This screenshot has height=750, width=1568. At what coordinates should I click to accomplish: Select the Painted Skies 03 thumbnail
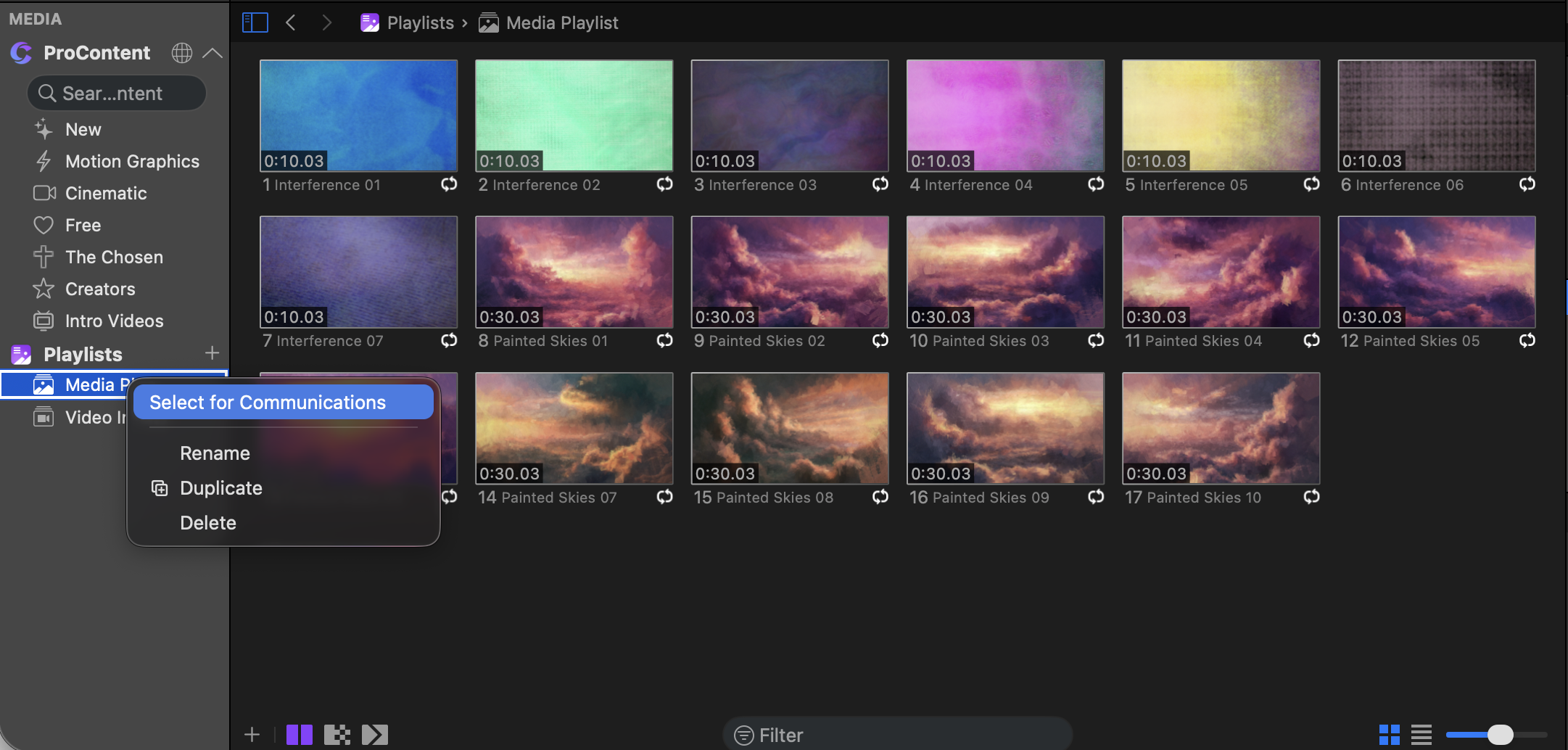pyautogui.click(x=1005, y=272)
